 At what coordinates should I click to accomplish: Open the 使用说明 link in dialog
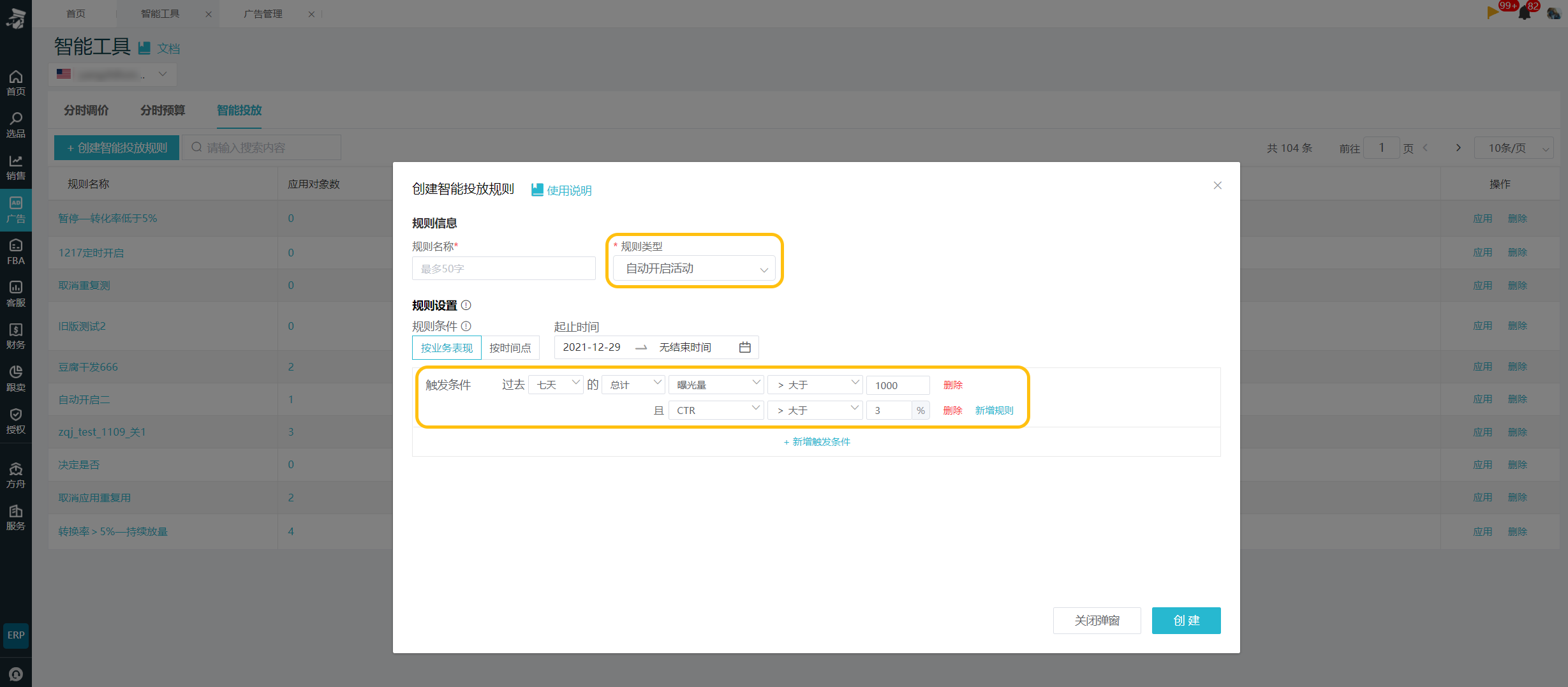pyautogui.click(x=561, y=190)
